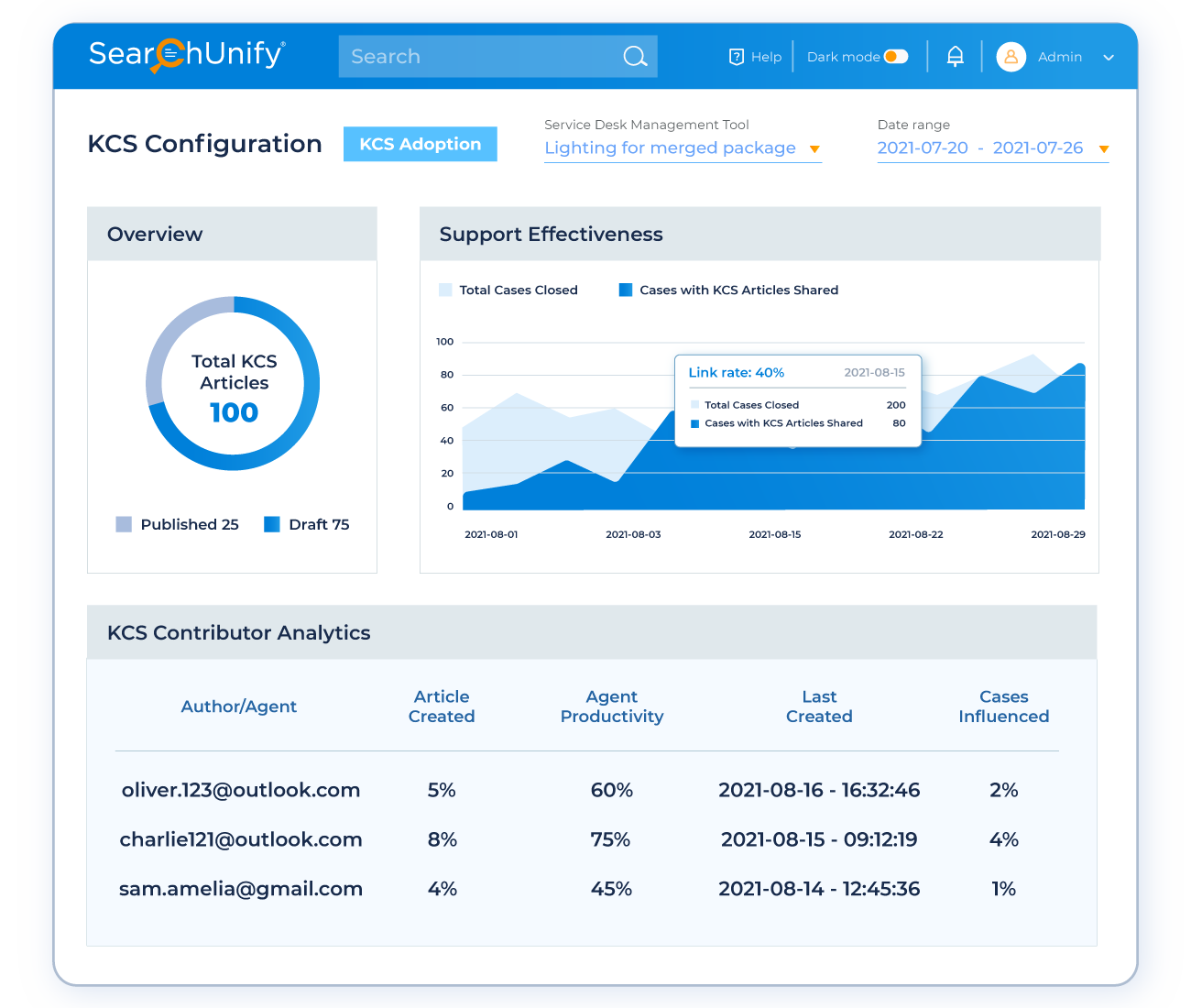1191x1008 pixels.
Task: Sort by Agent Productivity column header
Action: [612, 707]
